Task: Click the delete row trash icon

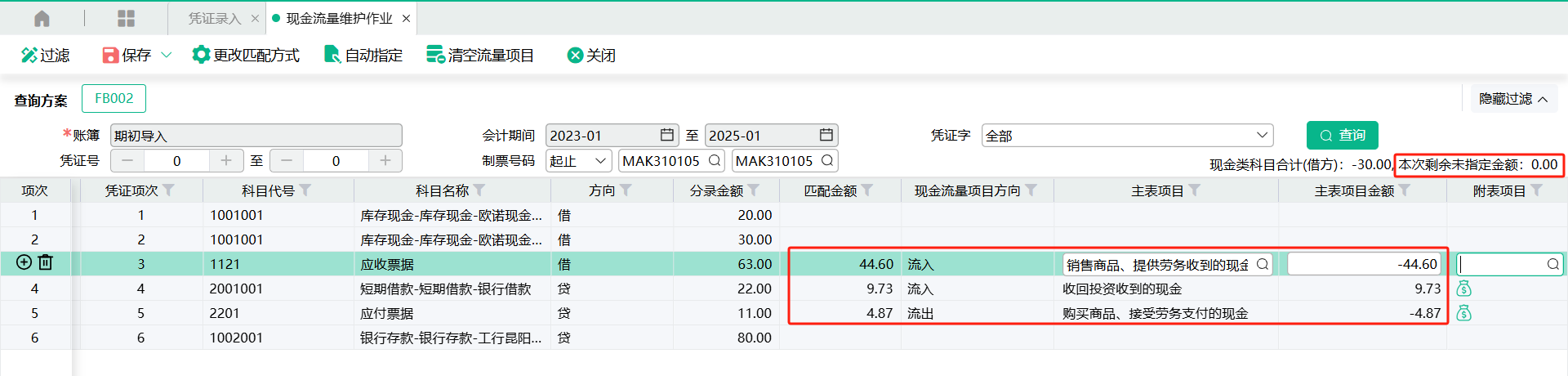Action: click(x=46, y=262)
